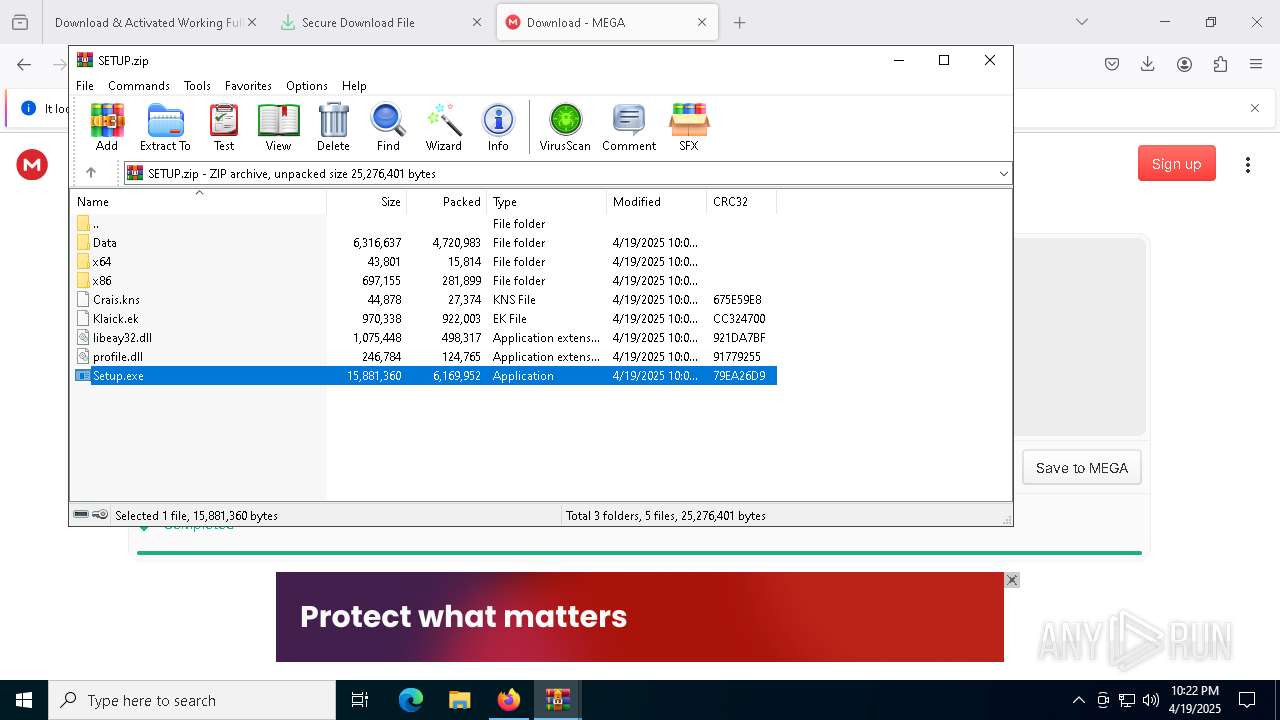The height and width of the screenshot is (720, 1280).
Task: Open the Firefox hamburger menu
Action: [x=1256, y=64]
